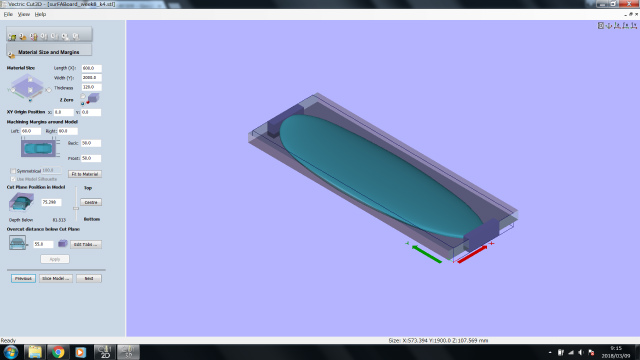Open Chrome from the taskbar
Screen dimensions: 640x360
(x=58, y=352)
